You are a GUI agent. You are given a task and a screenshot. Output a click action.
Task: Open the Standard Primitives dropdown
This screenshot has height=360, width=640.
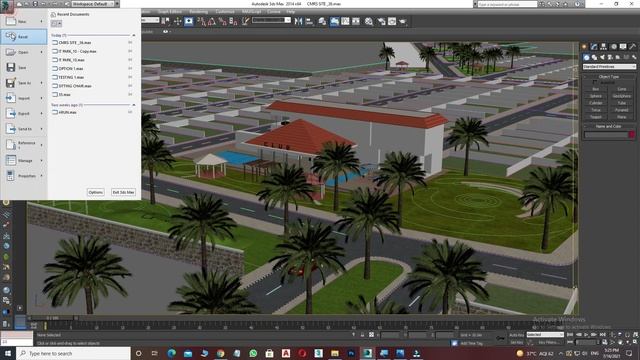(609, 67)
